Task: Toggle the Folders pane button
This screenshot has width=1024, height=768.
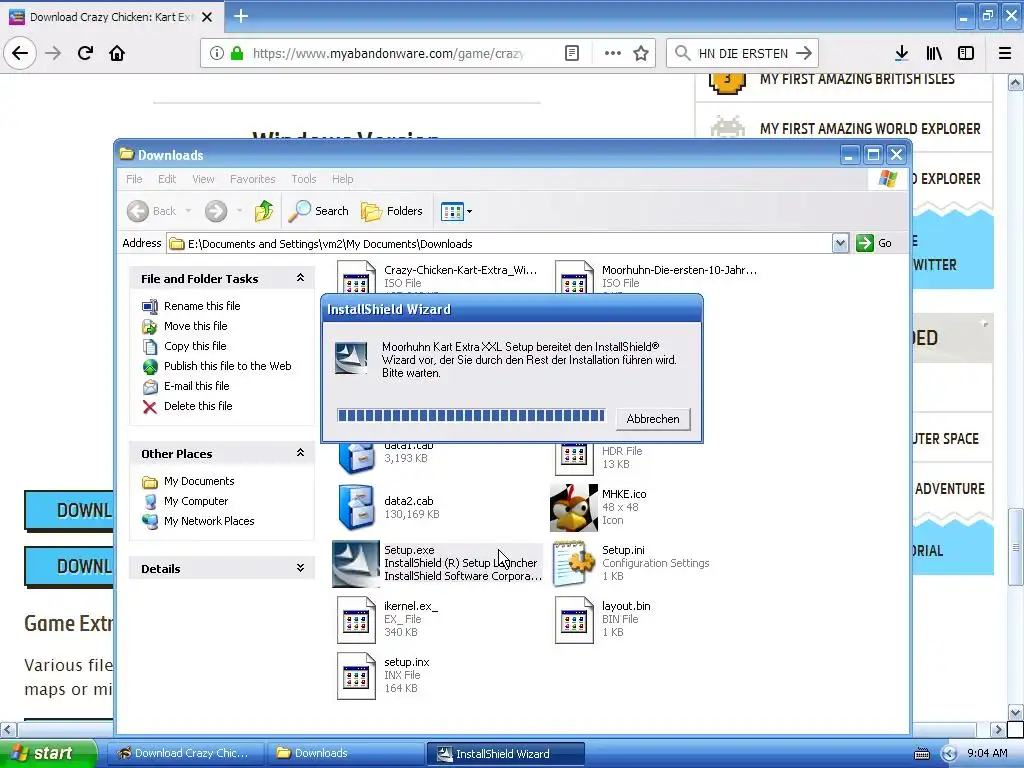Action: point(392,211)
